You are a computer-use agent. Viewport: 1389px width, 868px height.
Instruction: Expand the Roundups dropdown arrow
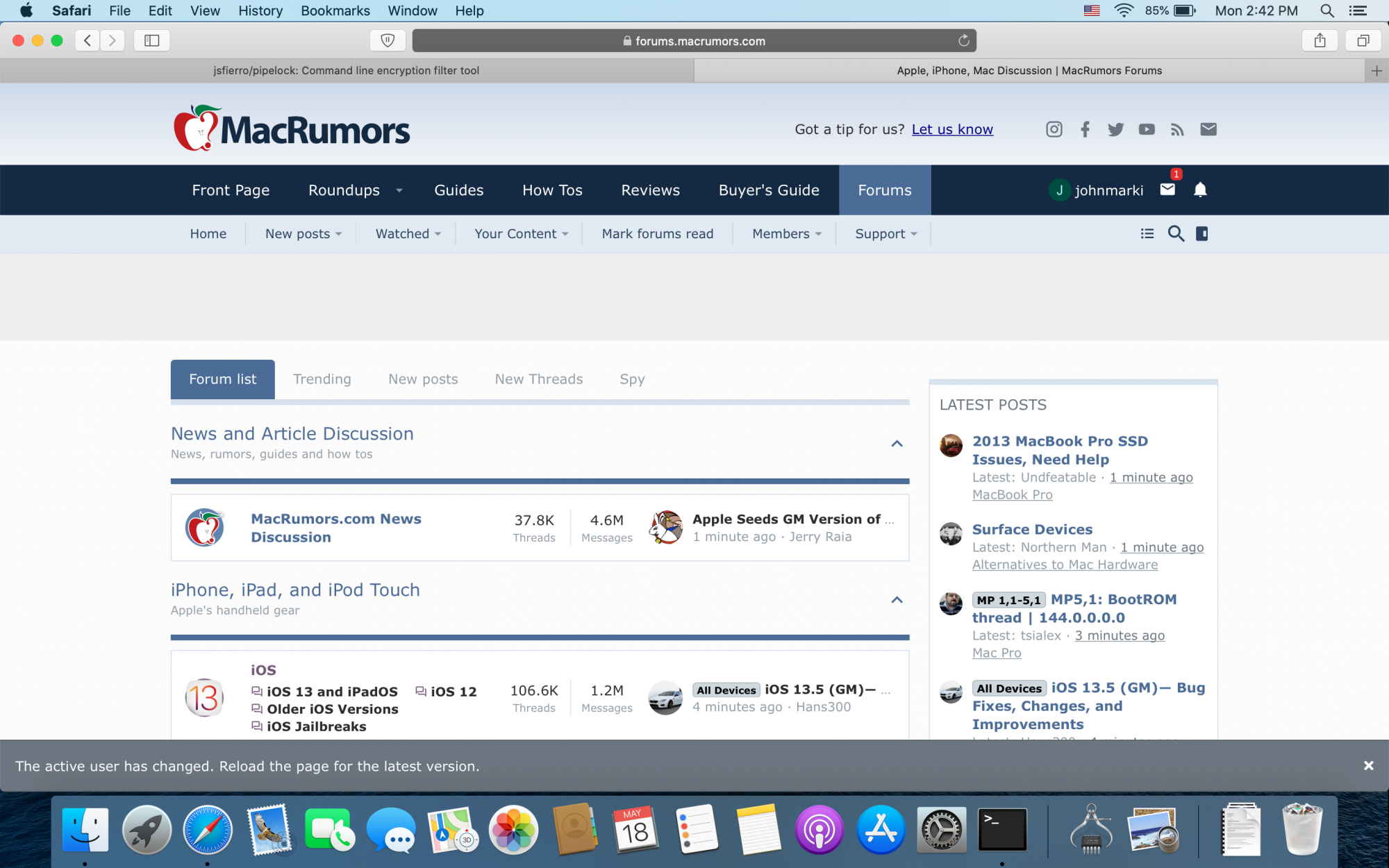[399, 190]
